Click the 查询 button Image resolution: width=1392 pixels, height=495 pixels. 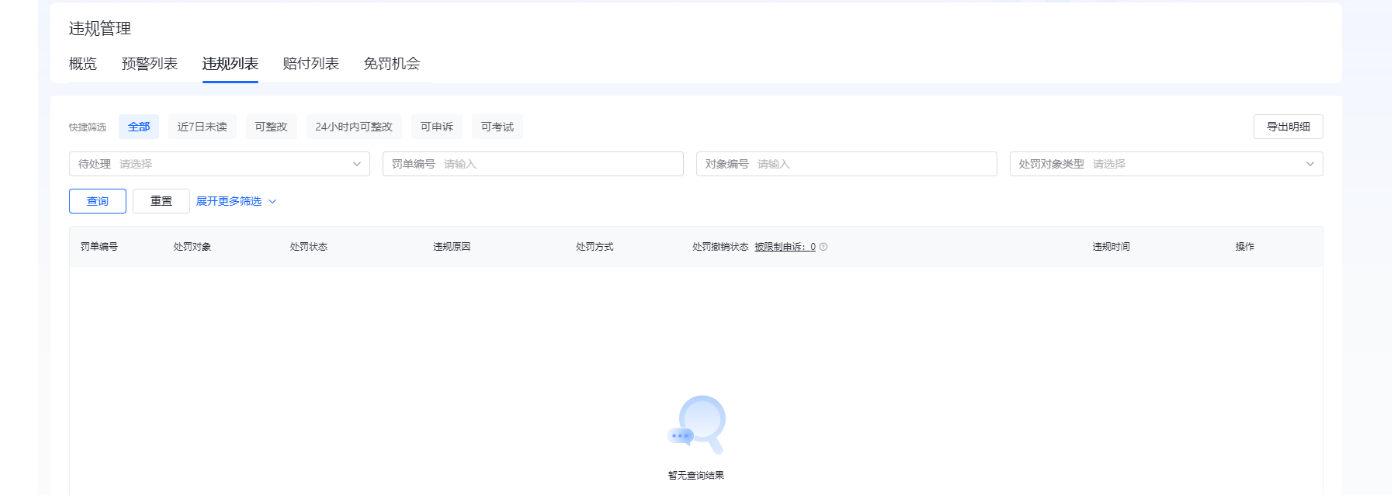point(98,201)
